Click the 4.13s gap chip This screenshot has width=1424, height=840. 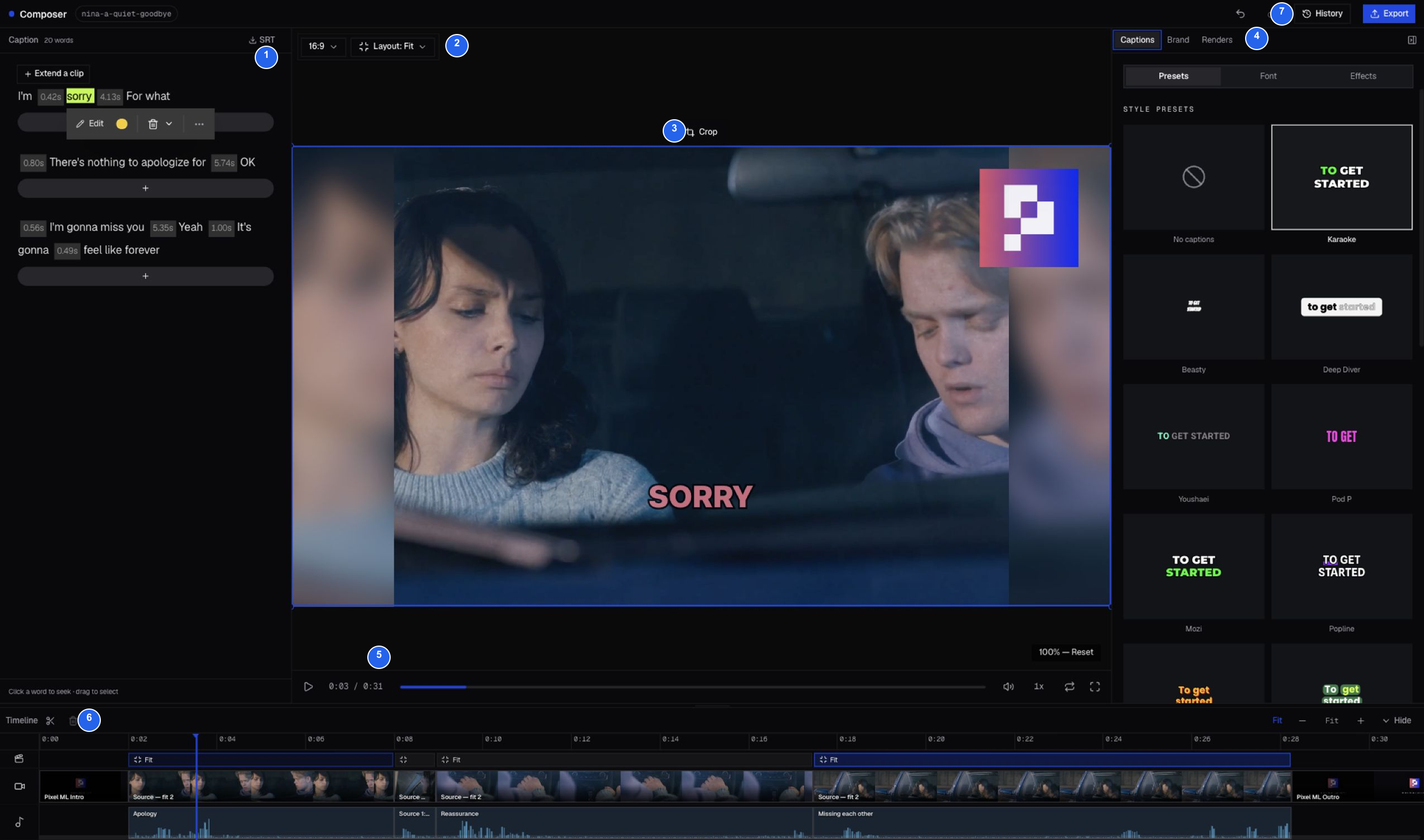[x=110, y=97]
